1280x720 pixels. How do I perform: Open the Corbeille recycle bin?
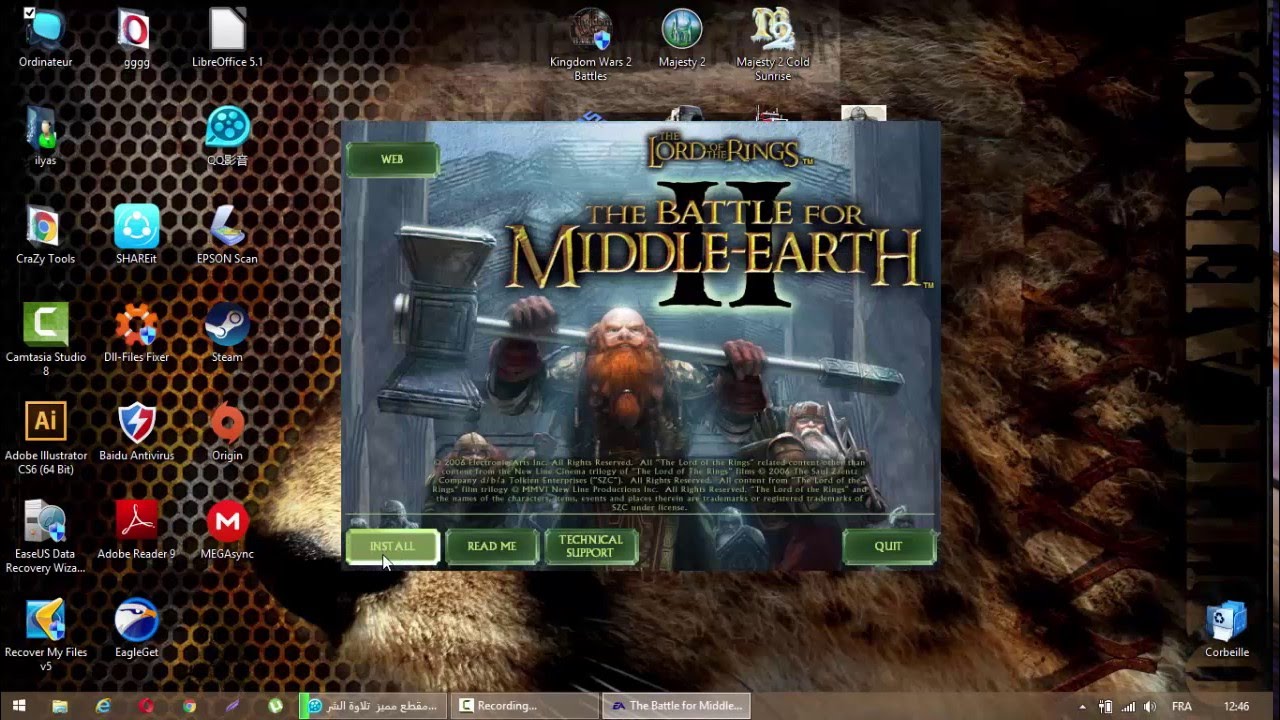pyautogui.click(x=1227, y=627)
